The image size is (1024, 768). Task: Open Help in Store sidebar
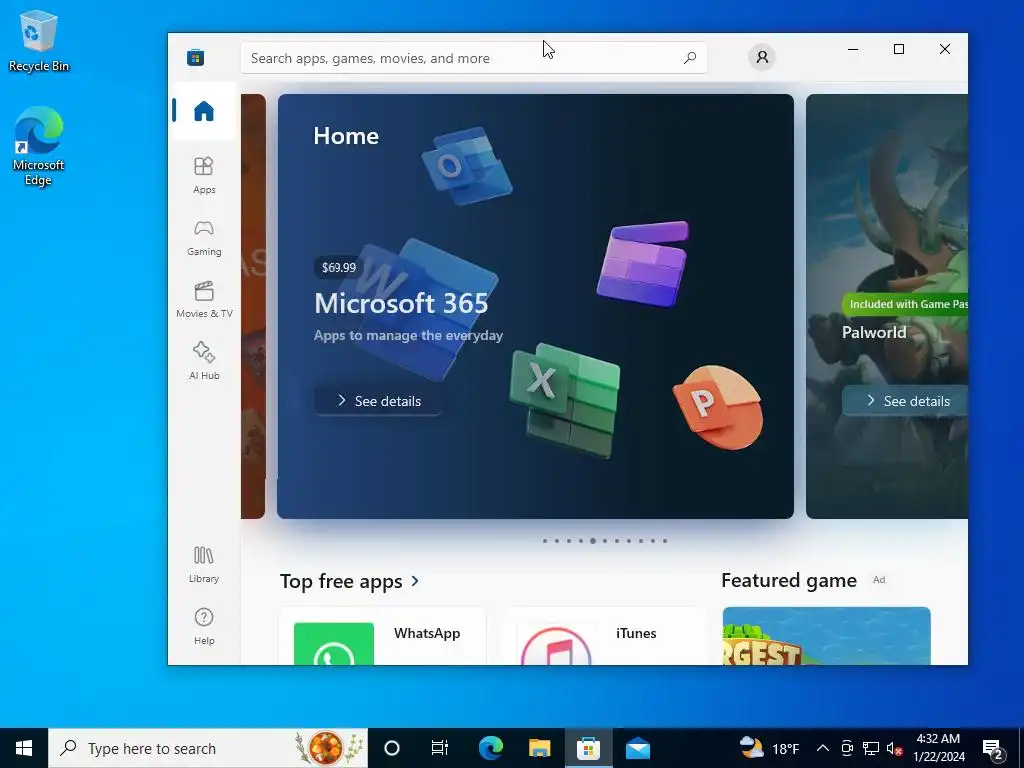(204, 626)
